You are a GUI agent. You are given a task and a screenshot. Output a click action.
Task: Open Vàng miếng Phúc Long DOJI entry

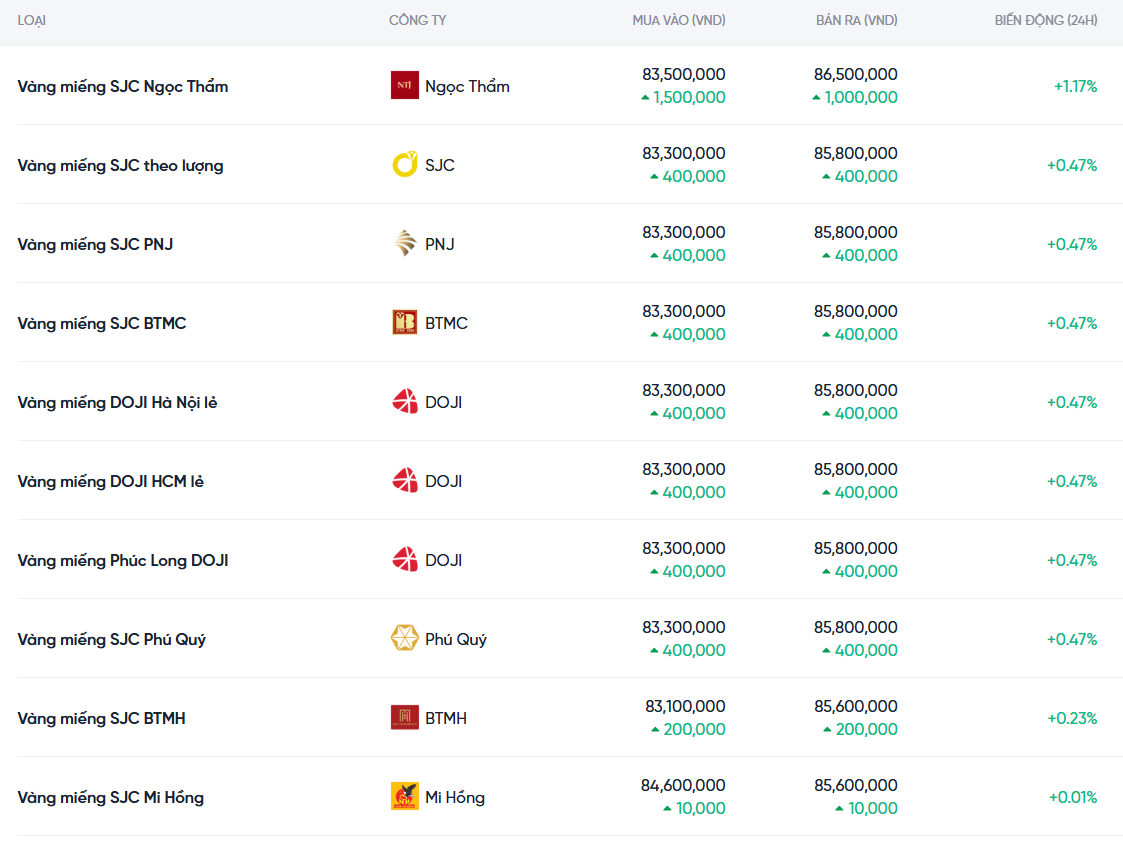point(122,560)
